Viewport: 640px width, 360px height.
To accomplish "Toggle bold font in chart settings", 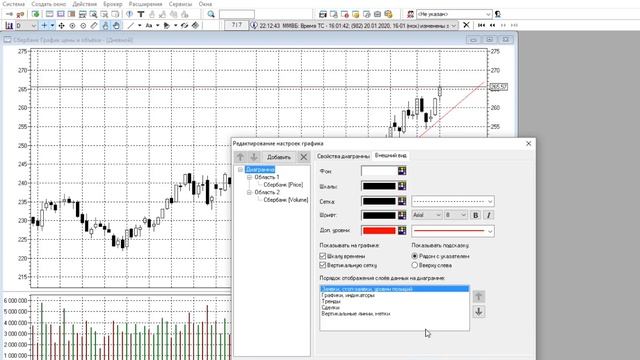I will (x=476, y=215).
